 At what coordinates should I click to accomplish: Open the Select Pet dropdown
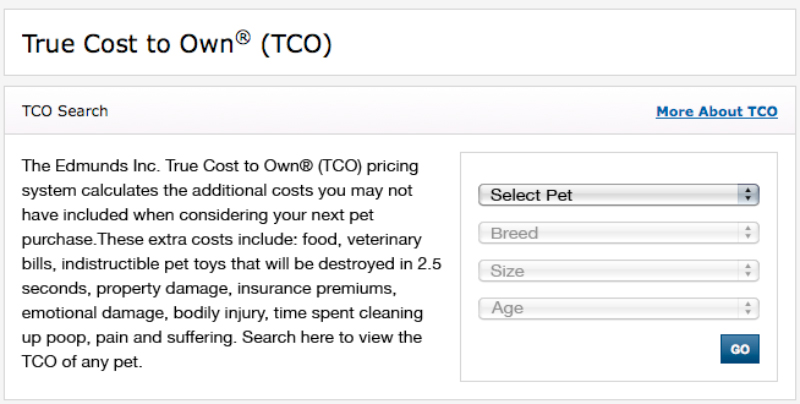point(610,195)
